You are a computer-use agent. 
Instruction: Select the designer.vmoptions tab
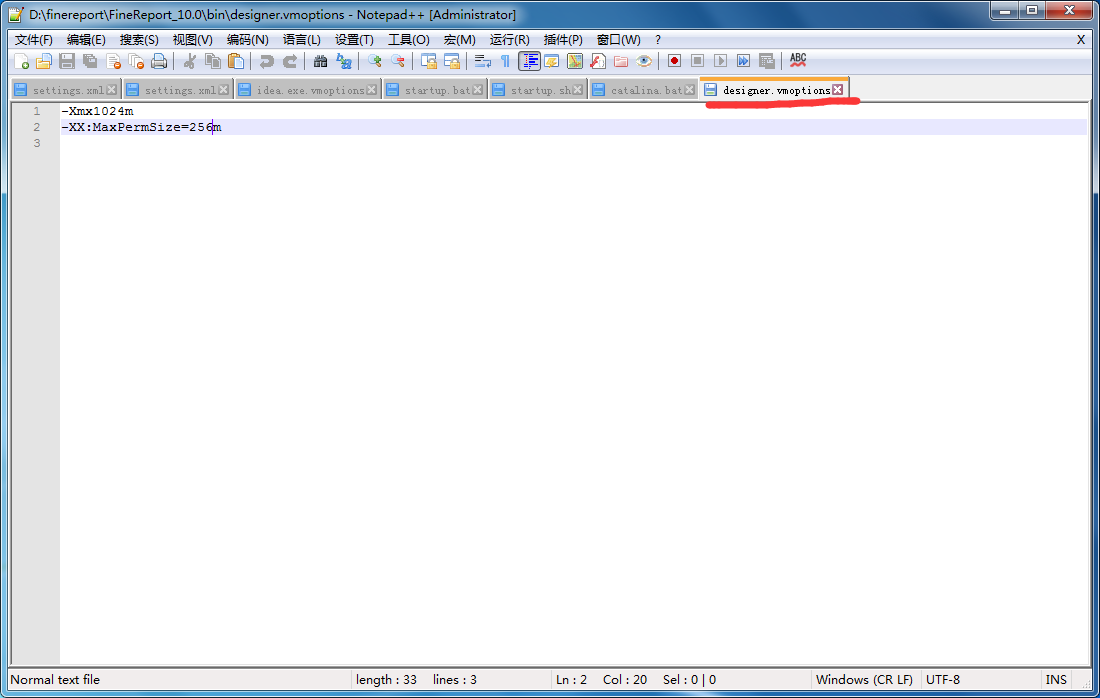coord(776,90)
